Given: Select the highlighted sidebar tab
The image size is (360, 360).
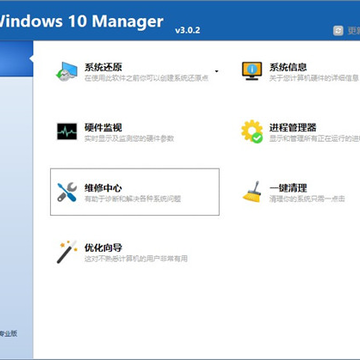Looking at the screenshot, I should pyautogui.click(x=16, y=59).
